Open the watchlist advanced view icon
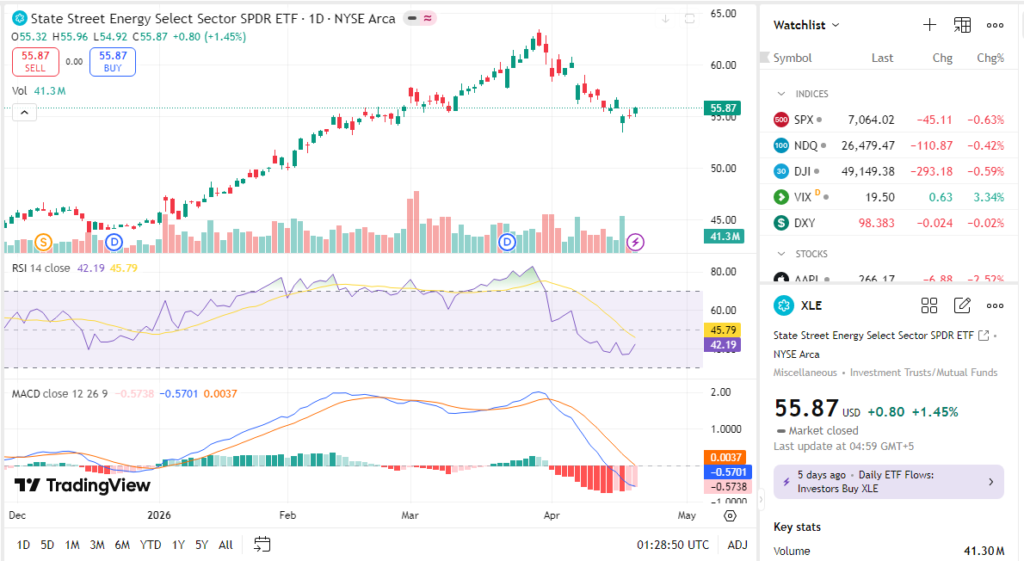1024x561 pixels. [962, 25]
